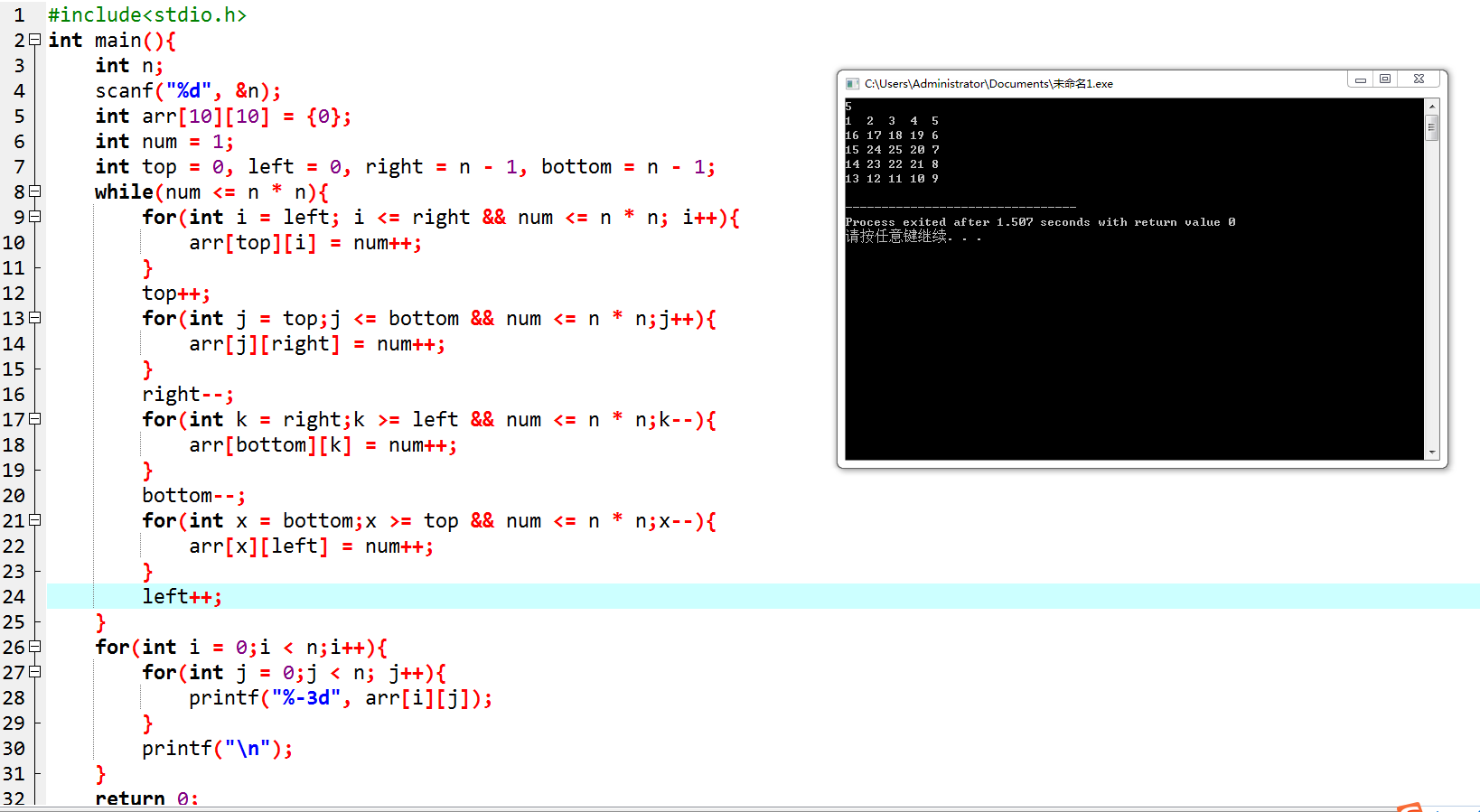Click the console output row '16 17 18 19 6'
The height and width of the screenshot is (812, 1480).
pyautogui.click(x=892, y=135)
